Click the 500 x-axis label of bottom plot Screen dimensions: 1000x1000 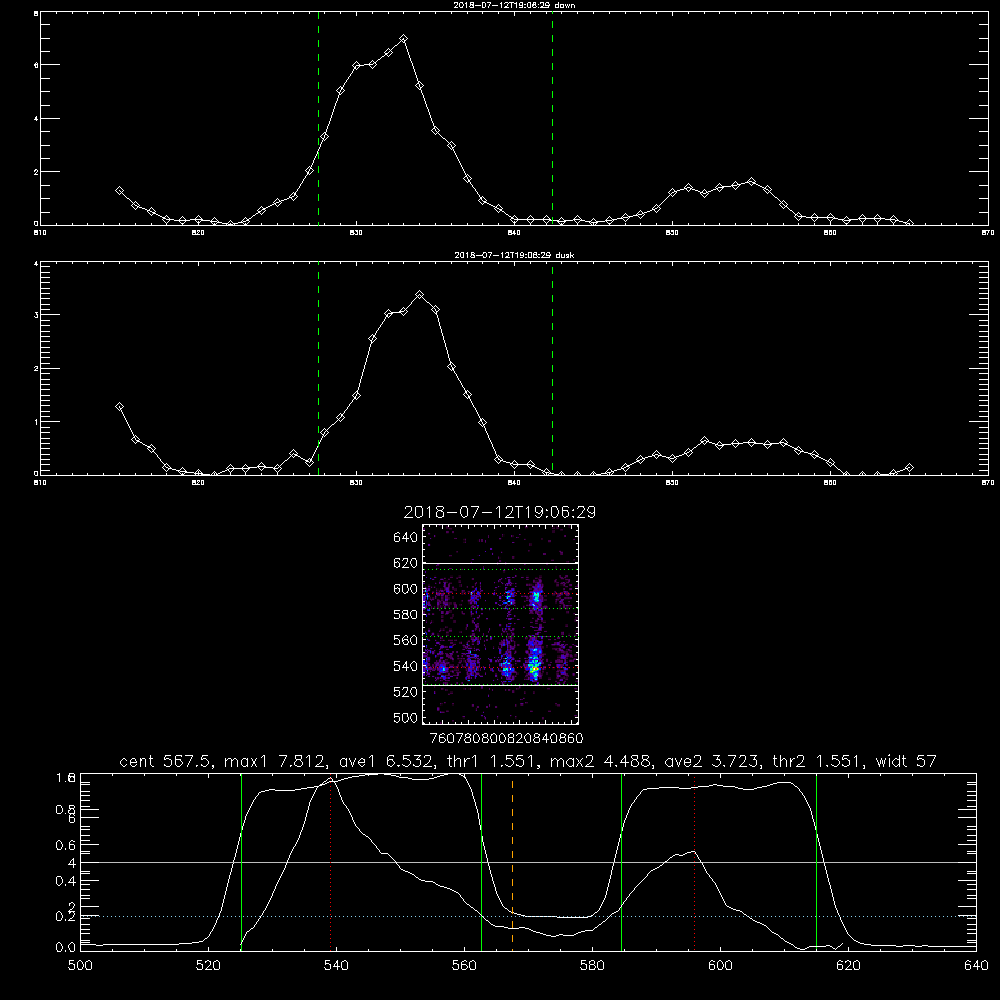80,966
